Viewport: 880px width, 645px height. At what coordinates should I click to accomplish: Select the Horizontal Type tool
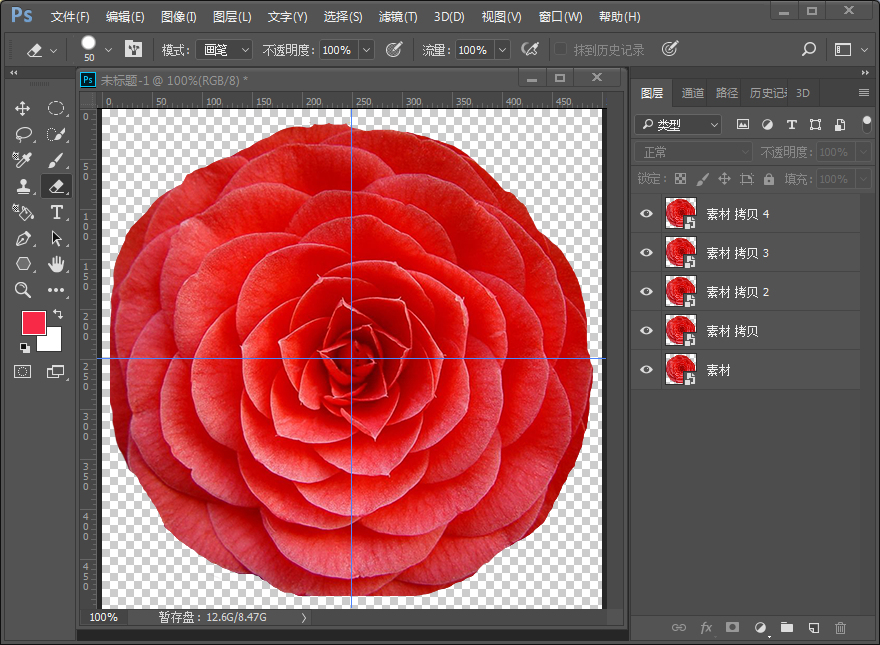57,212
